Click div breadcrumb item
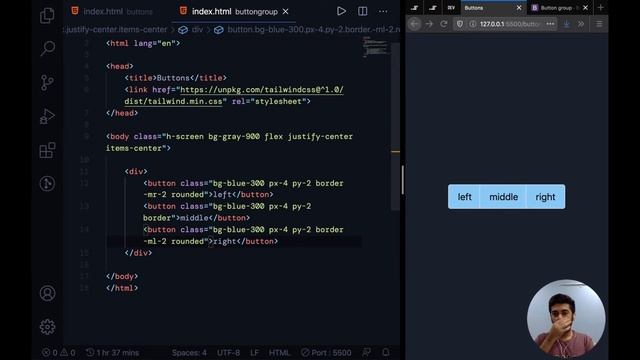Viewport: 640px width, 360px height. [x=197, y=29]
